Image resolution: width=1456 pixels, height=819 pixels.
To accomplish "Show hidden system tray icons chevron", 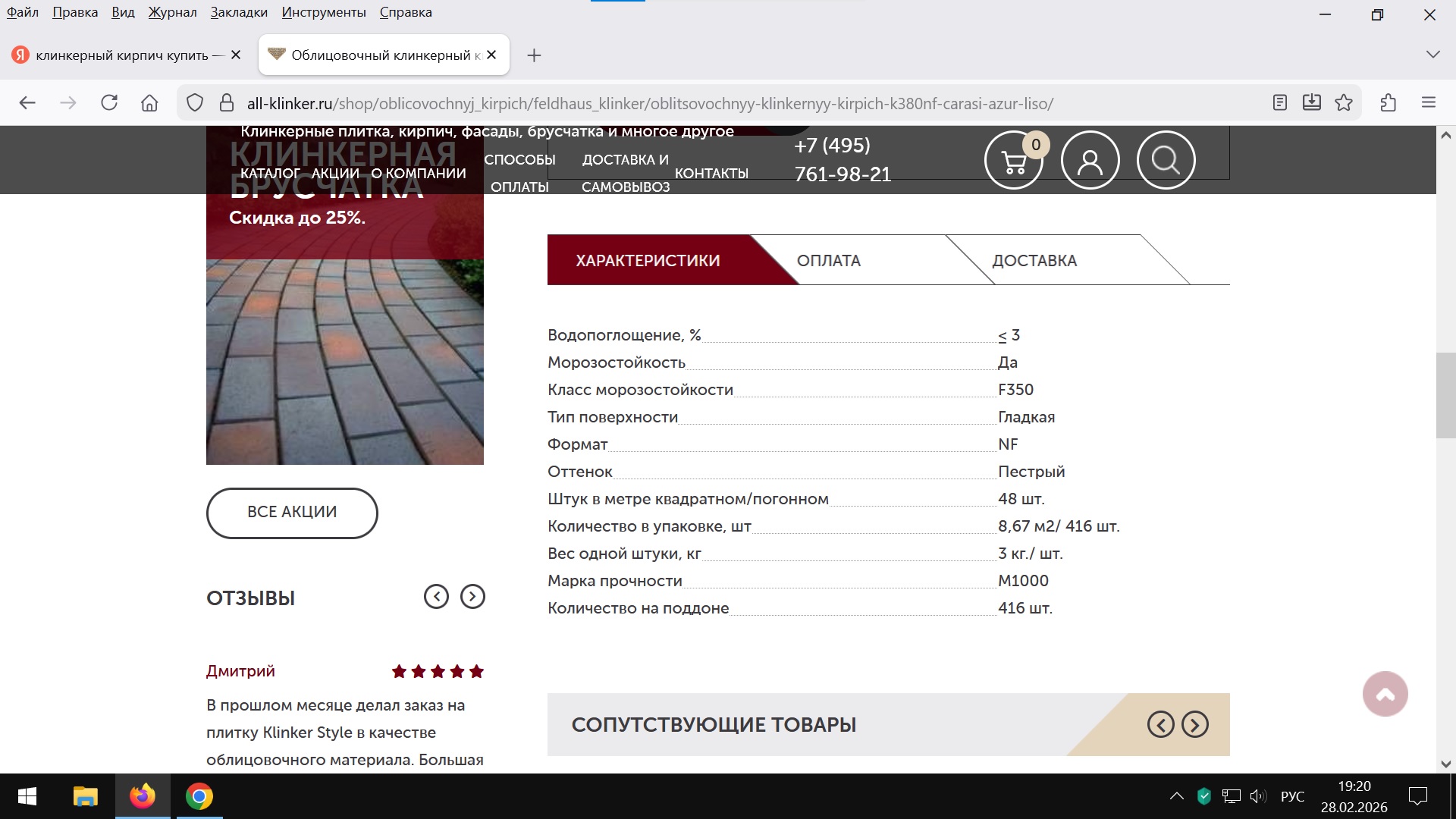I will coord(1176,796).
